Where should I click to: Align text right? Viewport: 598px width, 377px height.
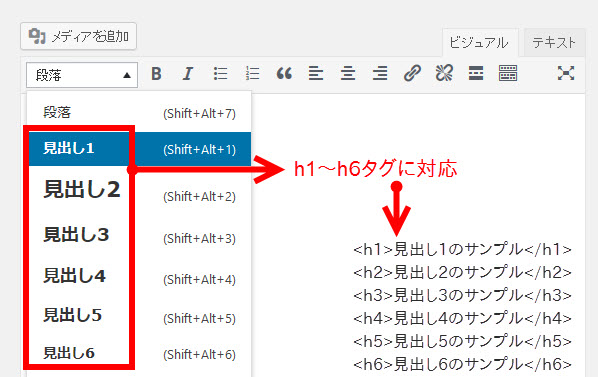click(380, 73)
